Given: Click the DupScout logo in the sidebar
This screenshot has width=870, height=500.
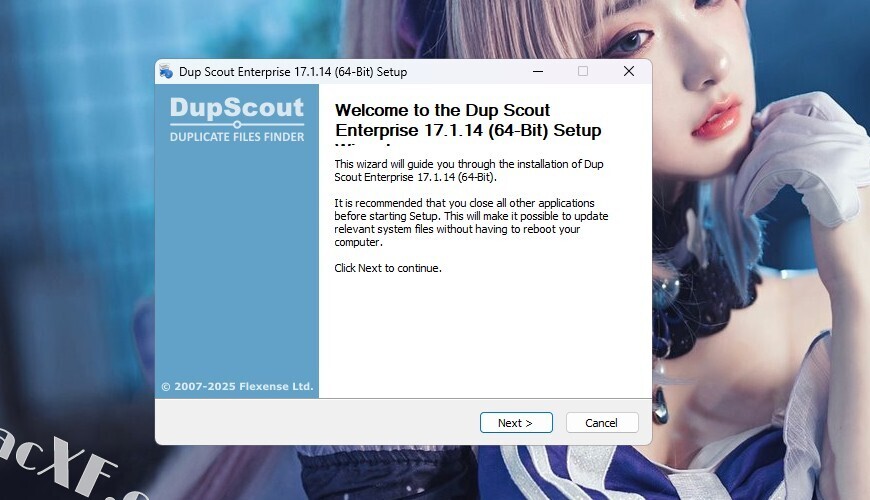Looking at the screenshot, I should (x=237, y=108).
